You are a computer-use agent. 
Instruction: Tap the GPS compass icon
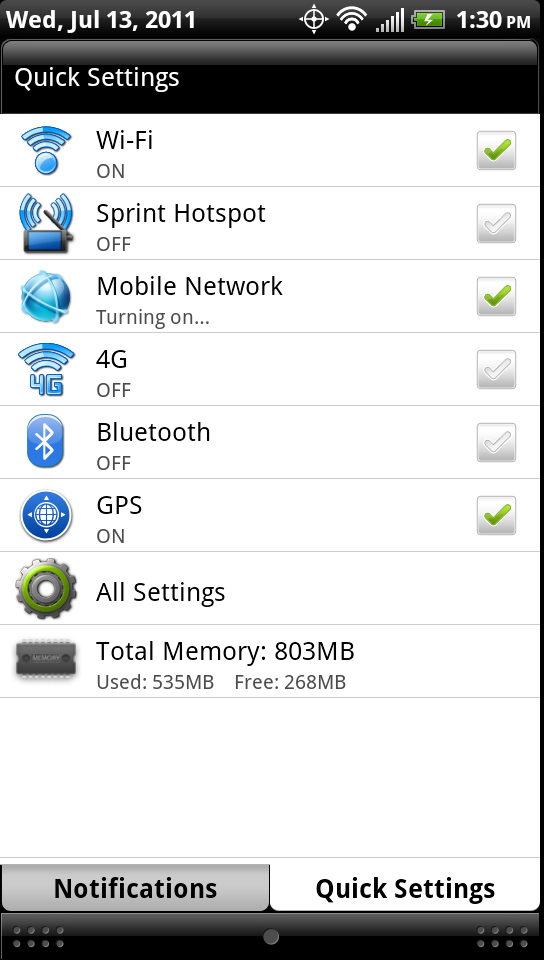46,515
